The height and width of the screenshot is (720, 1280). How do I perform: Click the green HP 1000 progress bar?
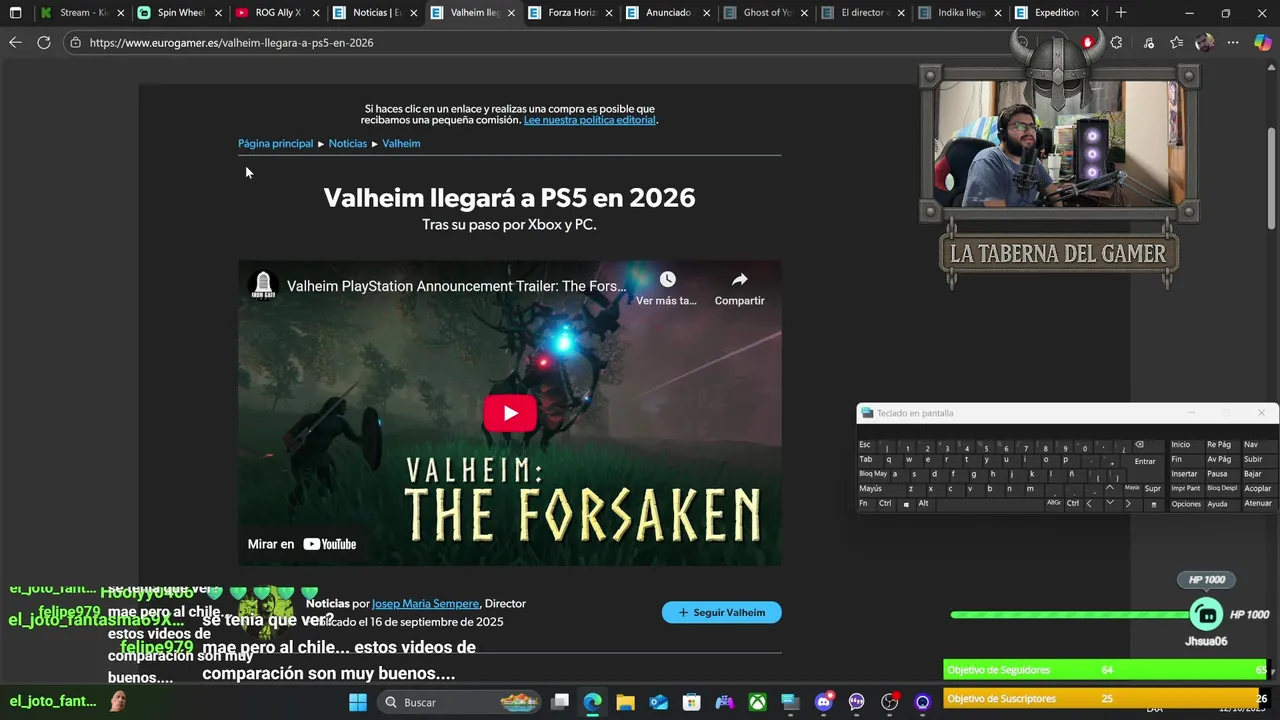click(x=1070, y=614)
